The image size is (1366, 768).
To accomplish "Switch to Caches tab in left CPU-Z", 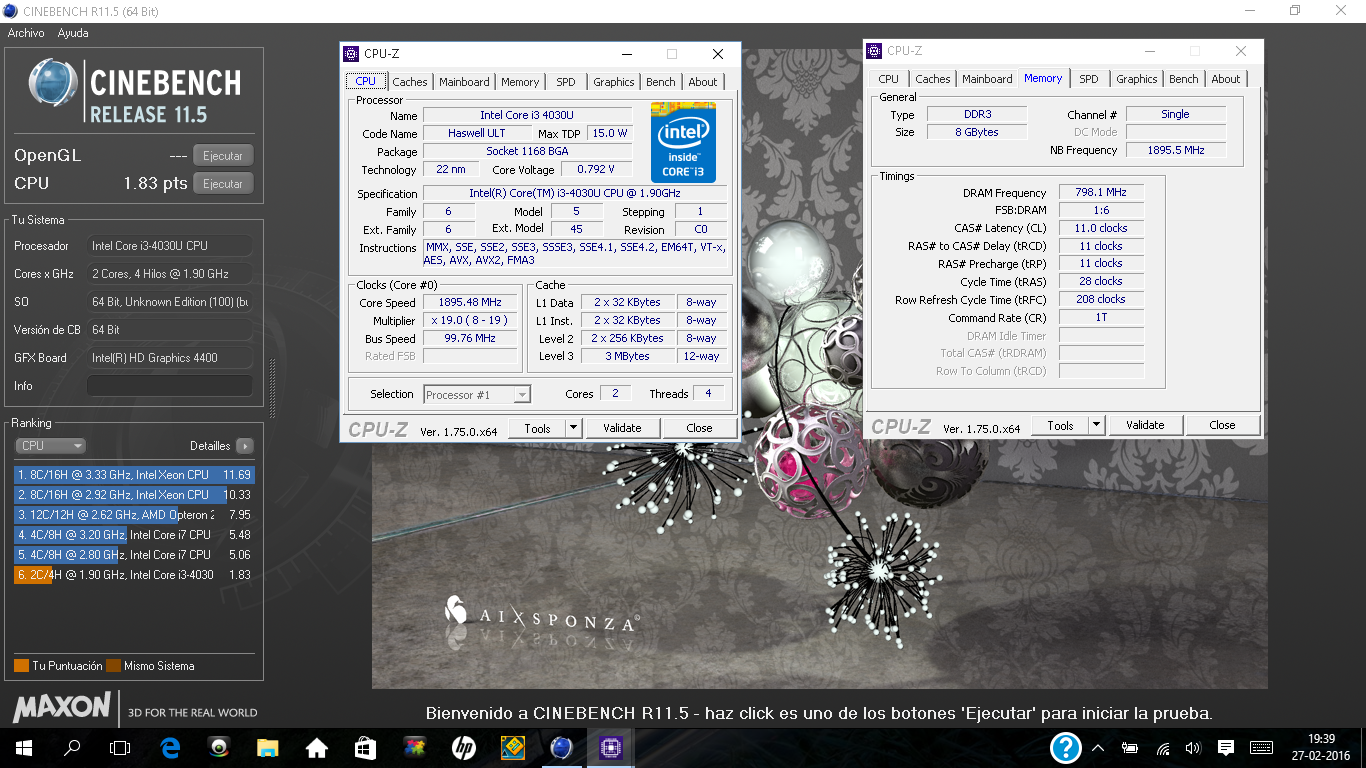I will coord(409,82).
